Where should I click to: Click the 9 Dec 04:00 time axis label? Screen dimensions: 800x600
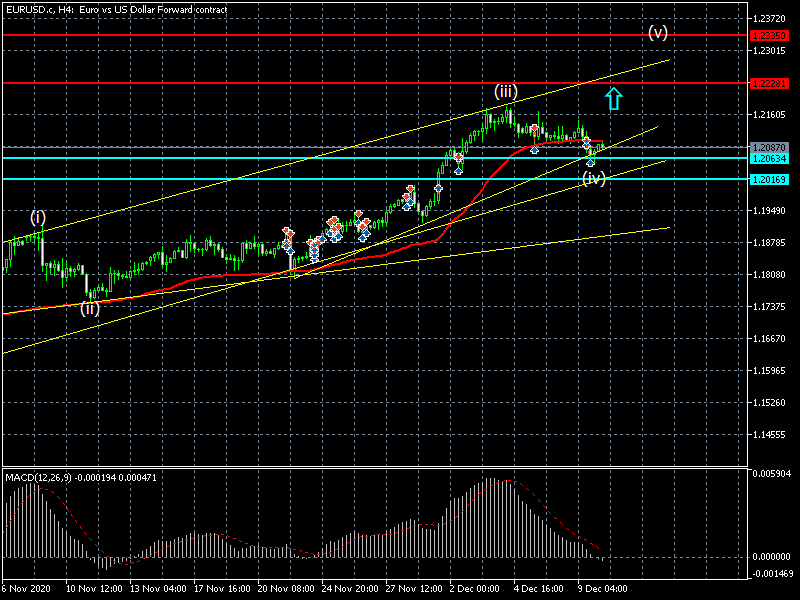[602, 589]
